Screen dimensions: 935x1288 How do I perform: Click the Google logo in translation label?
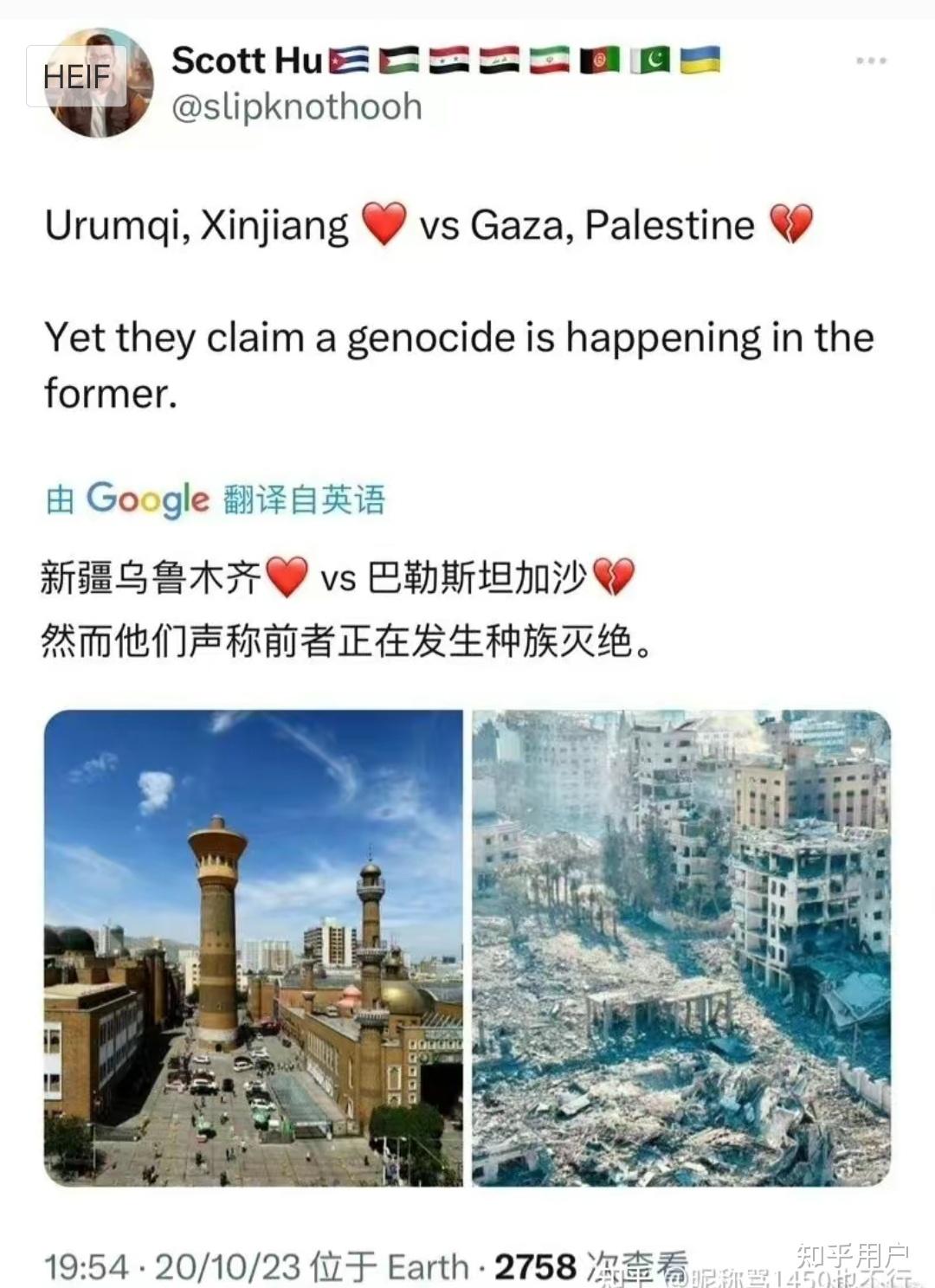(x=148, y=499)
